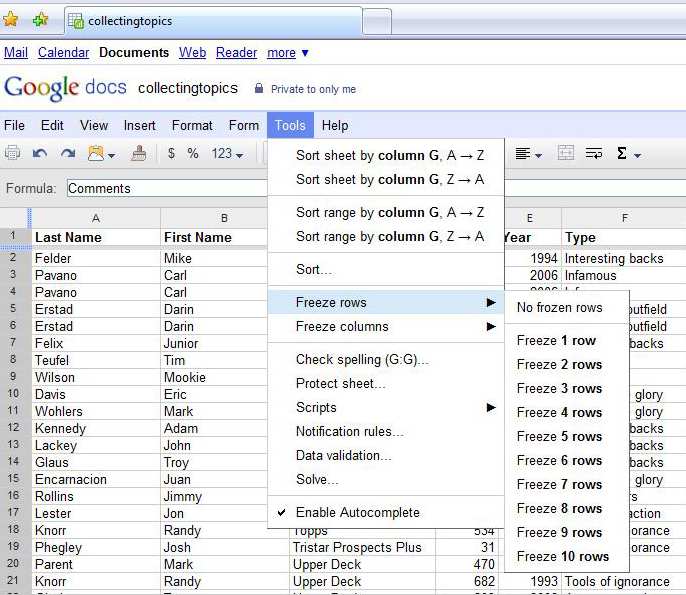Image resolution: width=686 pixels, height=595 pixels.
Task: Sort sheet by column G, A to Z
Action: pyautogui.click(x=386, y=155)
